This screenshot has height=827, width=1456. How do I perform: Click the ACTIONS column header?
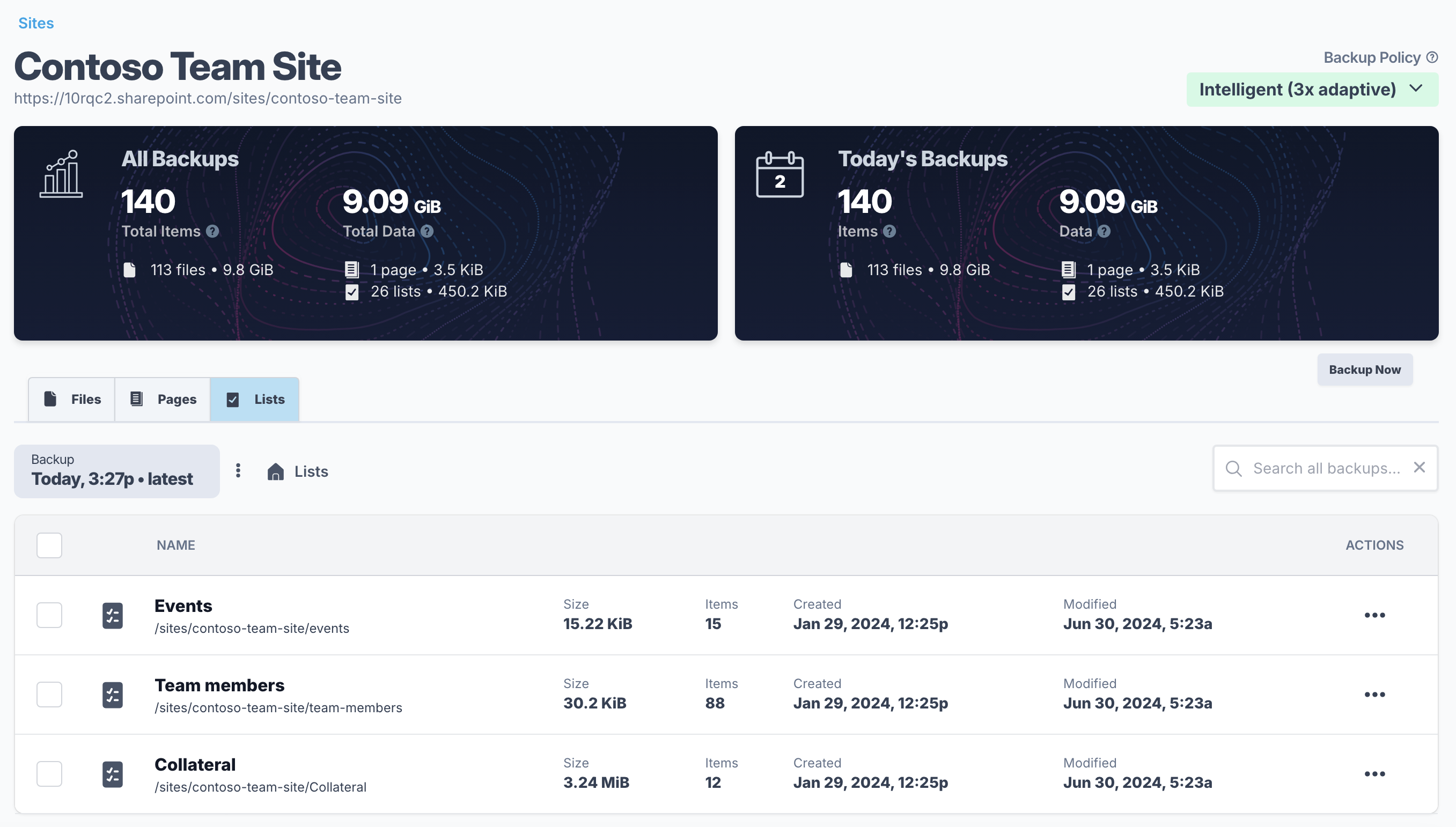click(1375, 545)
